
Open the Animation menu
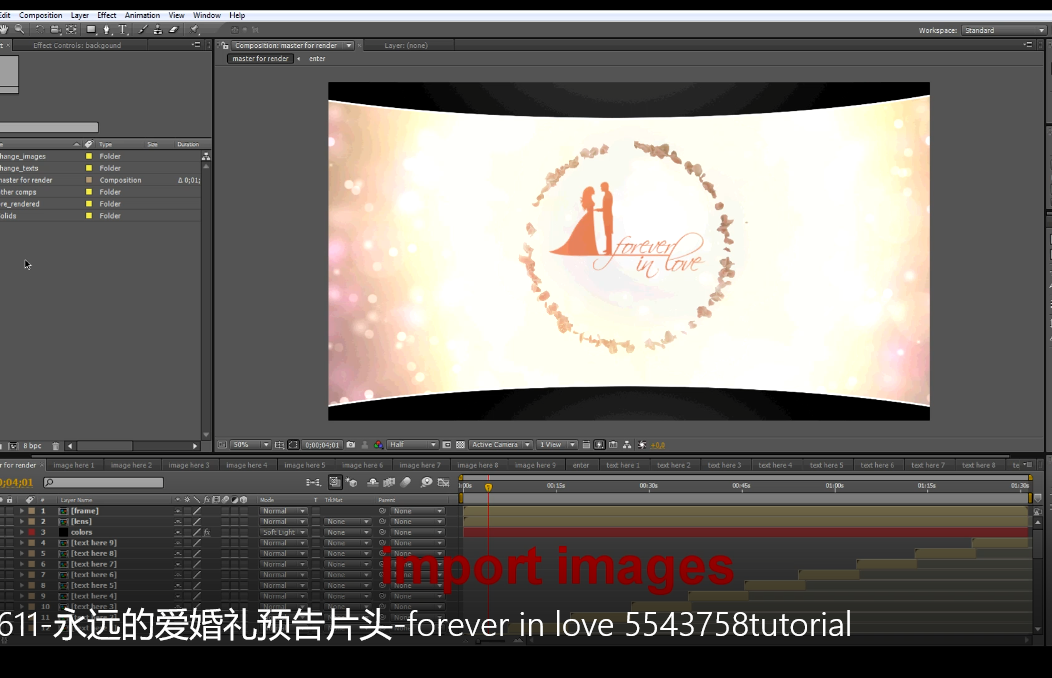[x=142, y=15]
